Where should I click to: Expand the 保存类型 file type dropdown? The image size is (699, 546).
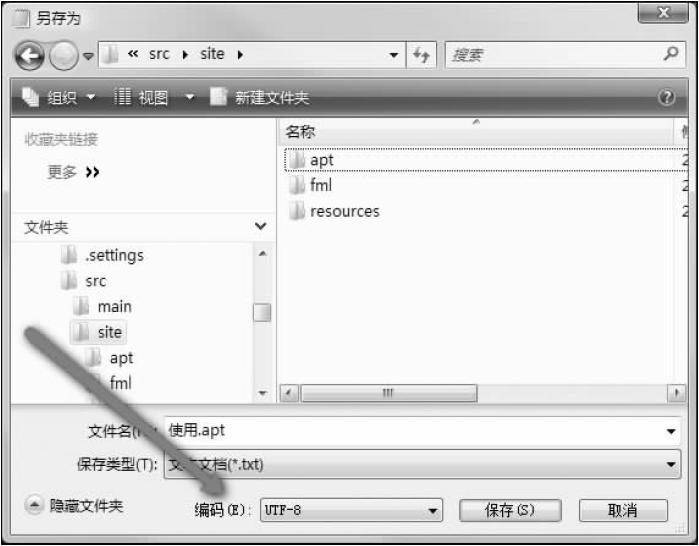click(x=671, y=464)
